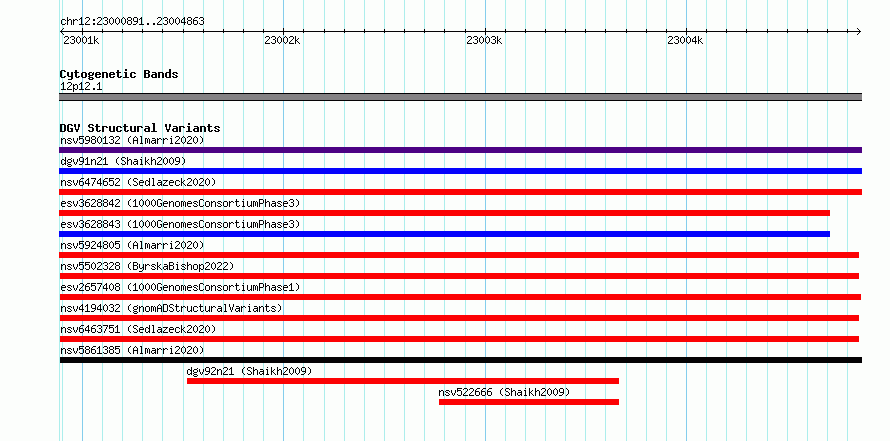Click the red dgv92n21 variant bar
The image size is (890, 441).
[x=403, y=381]
